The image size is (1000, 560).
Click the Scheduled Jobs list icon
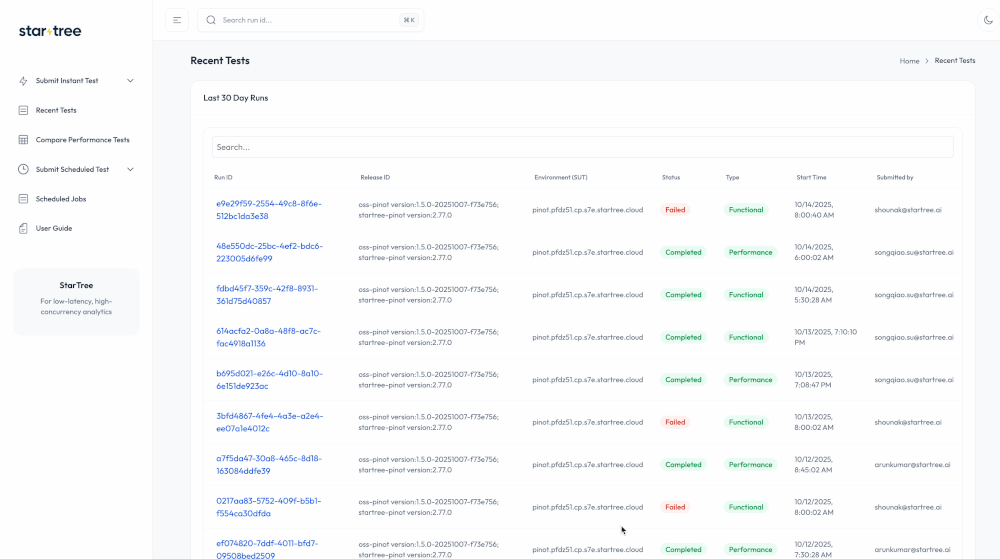tap(23, 199)
